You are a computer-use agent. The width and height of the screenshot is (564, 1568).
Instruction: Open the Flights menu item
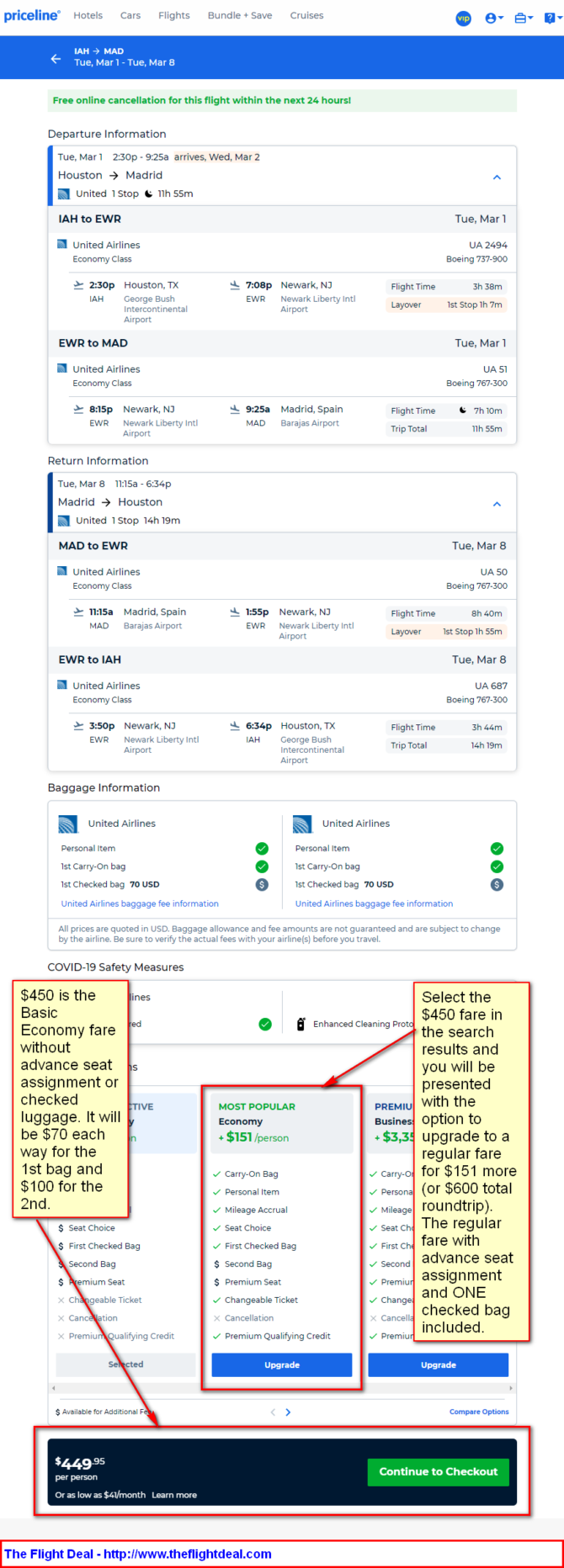(174, 15)
